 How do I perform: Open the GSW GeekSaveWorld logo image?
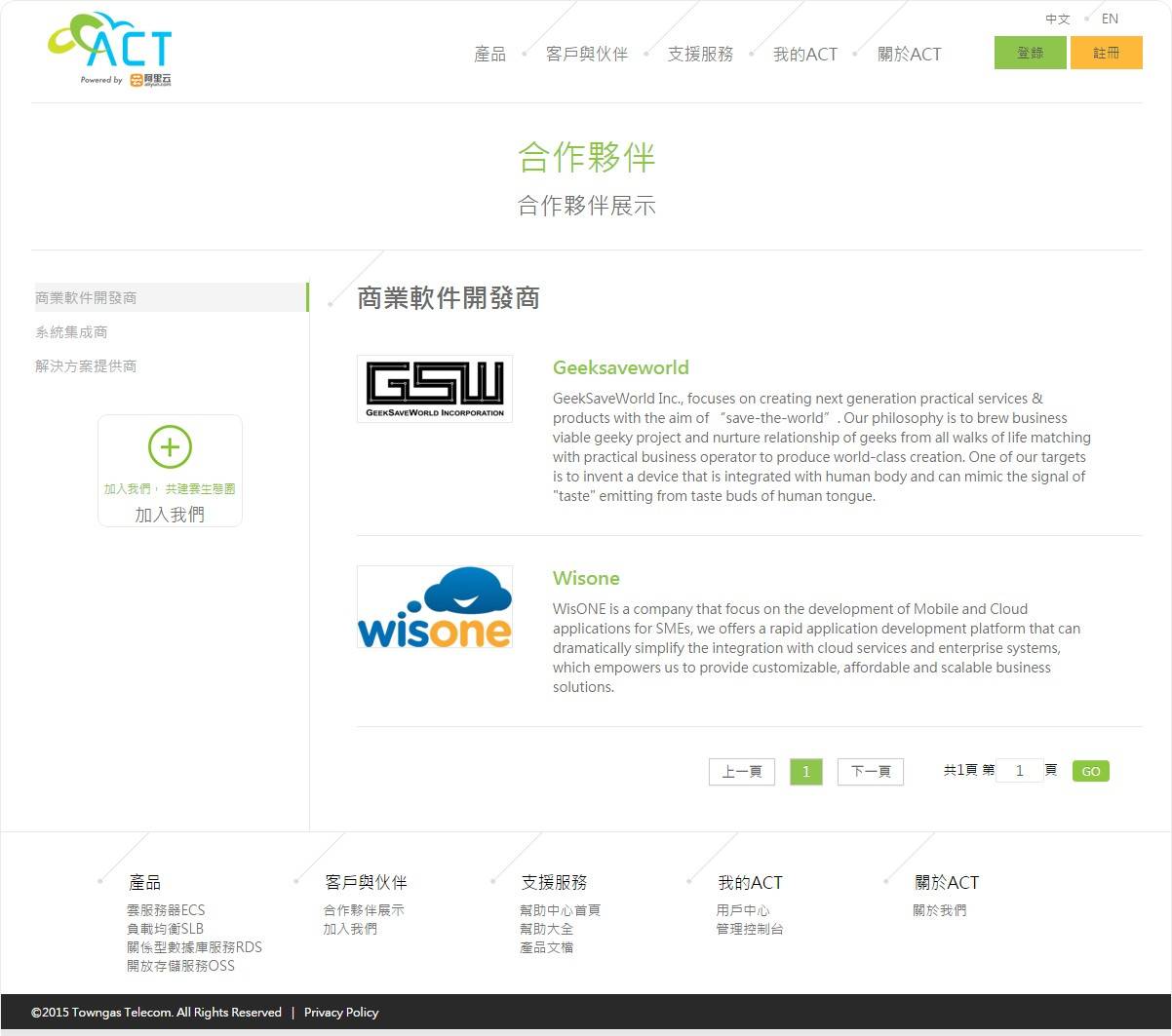click(x=434, y=388)
